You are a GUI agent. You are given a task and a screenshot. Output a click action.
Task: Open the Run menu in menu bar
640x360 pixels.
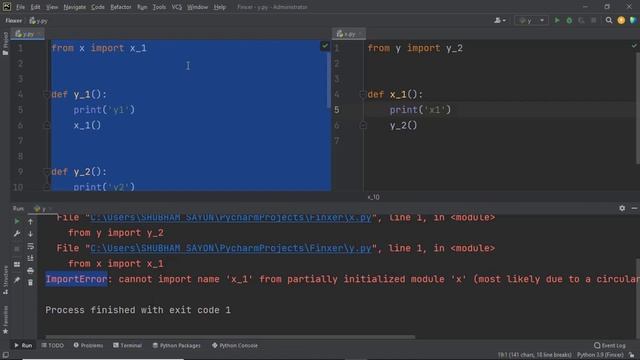click(x=142, y=7)
